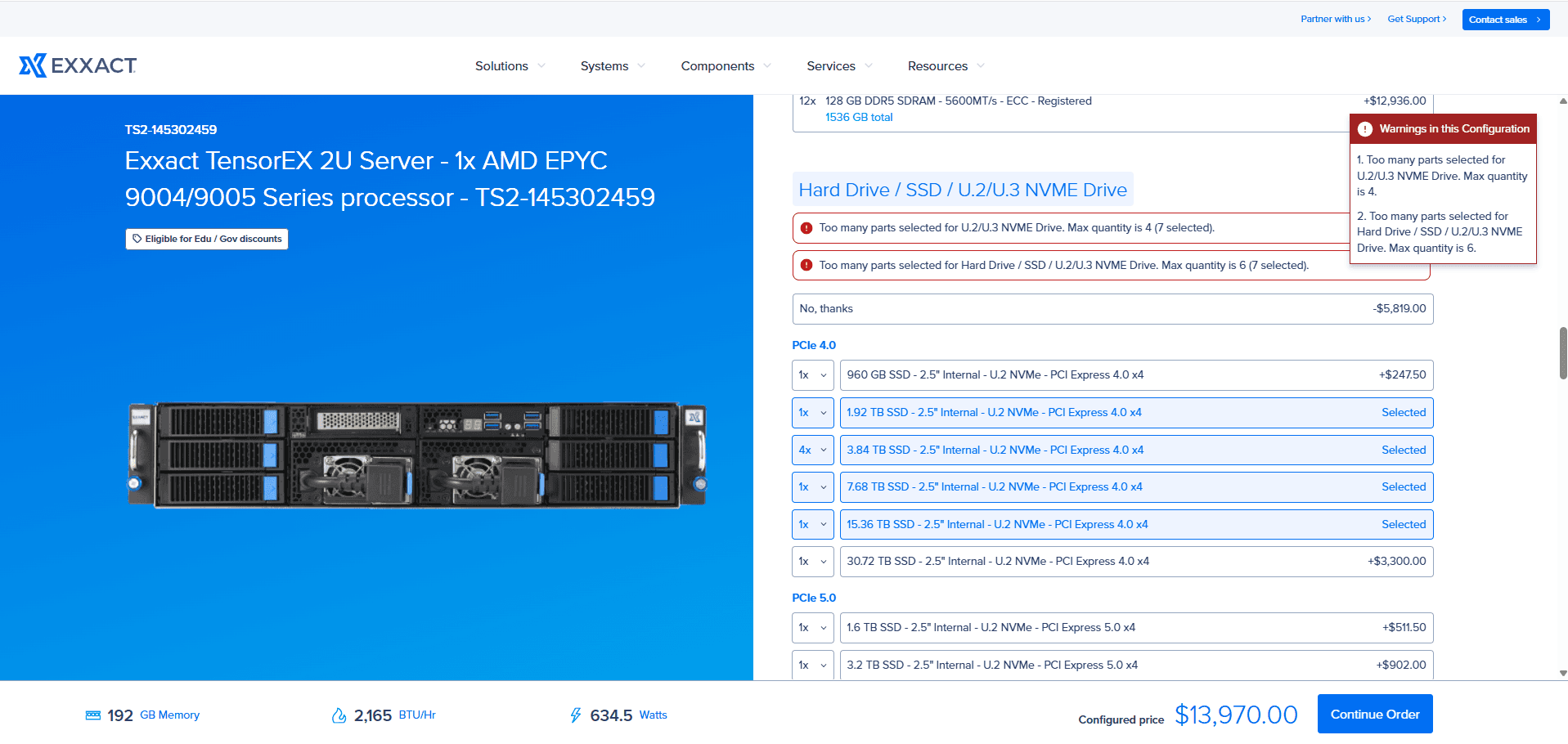Click the scroll down arrow of configurator

(x=1563, y=674)
